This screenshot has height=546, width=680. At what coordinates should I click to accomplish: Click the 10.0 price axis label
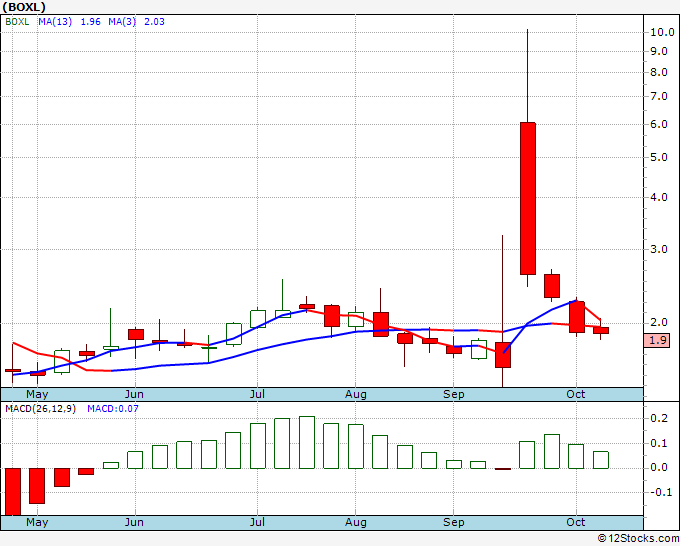click(x=662, y=32)
